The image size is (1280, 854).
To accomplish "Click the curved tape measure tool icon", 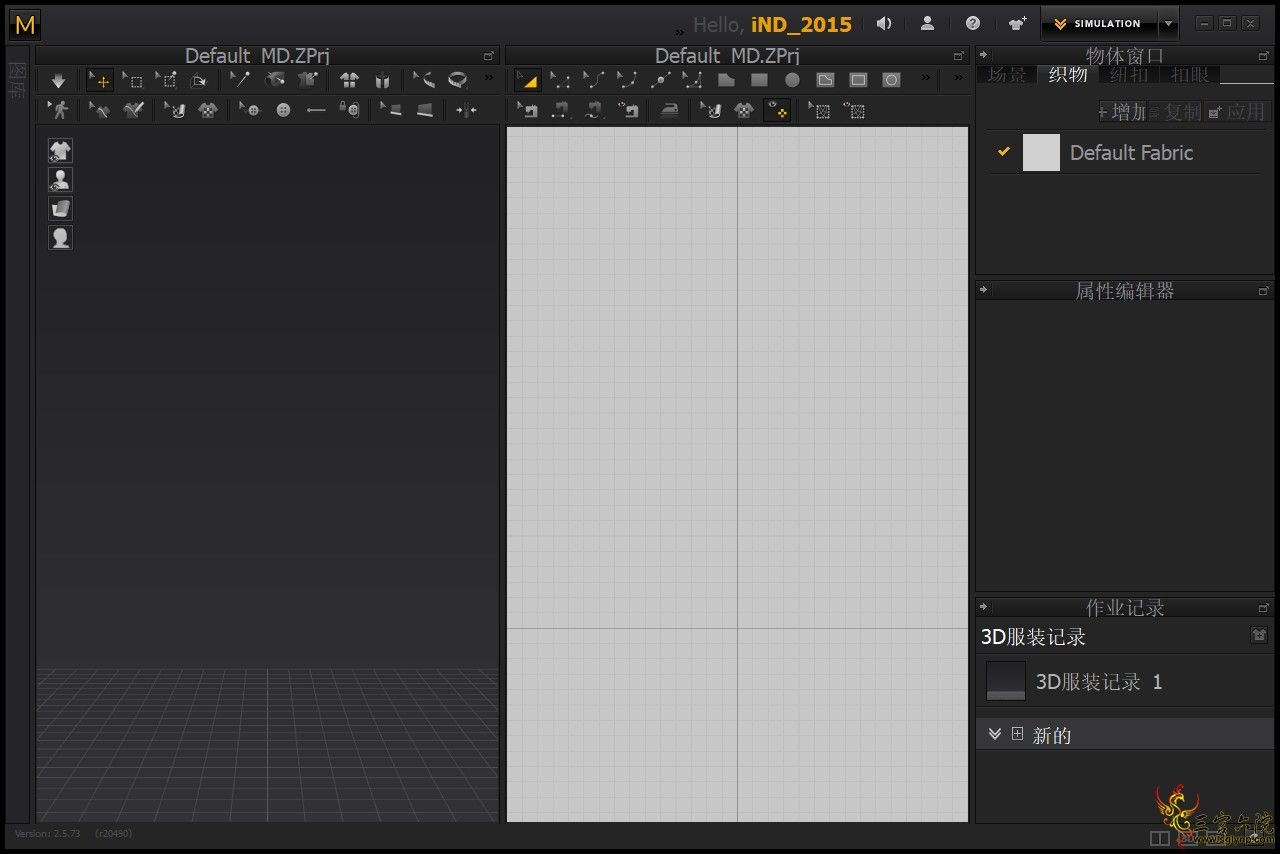I will point(424,80).
